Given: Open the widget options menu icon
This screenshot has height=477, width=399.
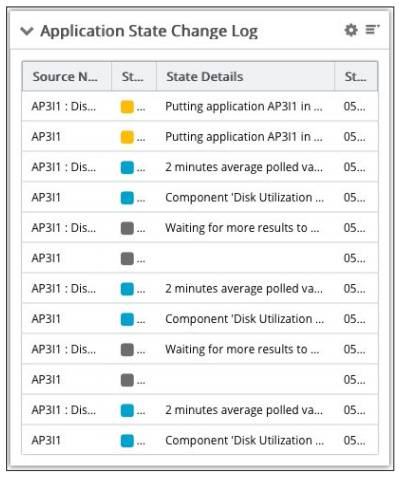Looking at the screenshot, I should pyautogui.click(x=372, y=30).
